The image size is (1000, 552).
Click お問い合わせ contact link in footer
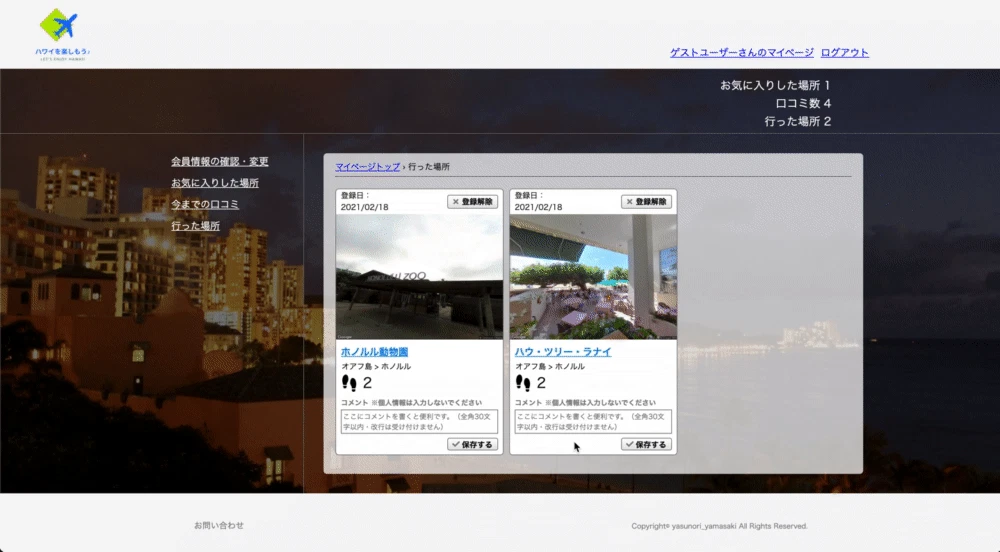coord(219,525)
